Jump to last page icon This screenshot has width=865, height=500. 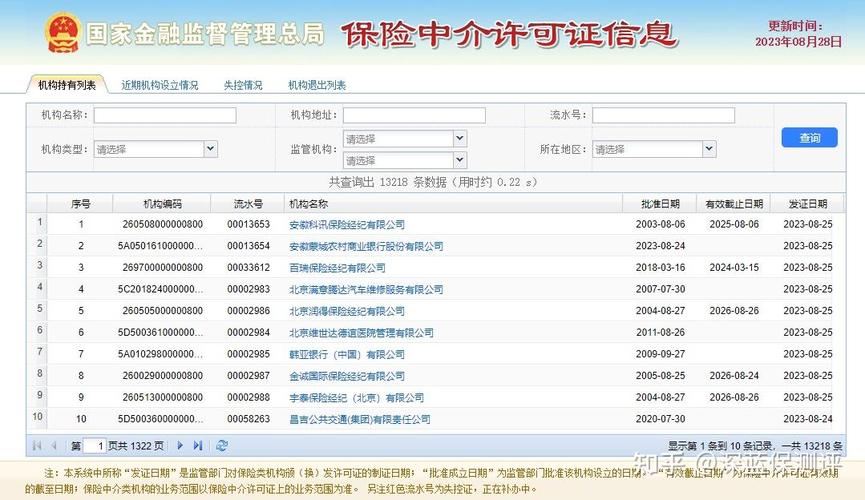click(x=198, y=445)
